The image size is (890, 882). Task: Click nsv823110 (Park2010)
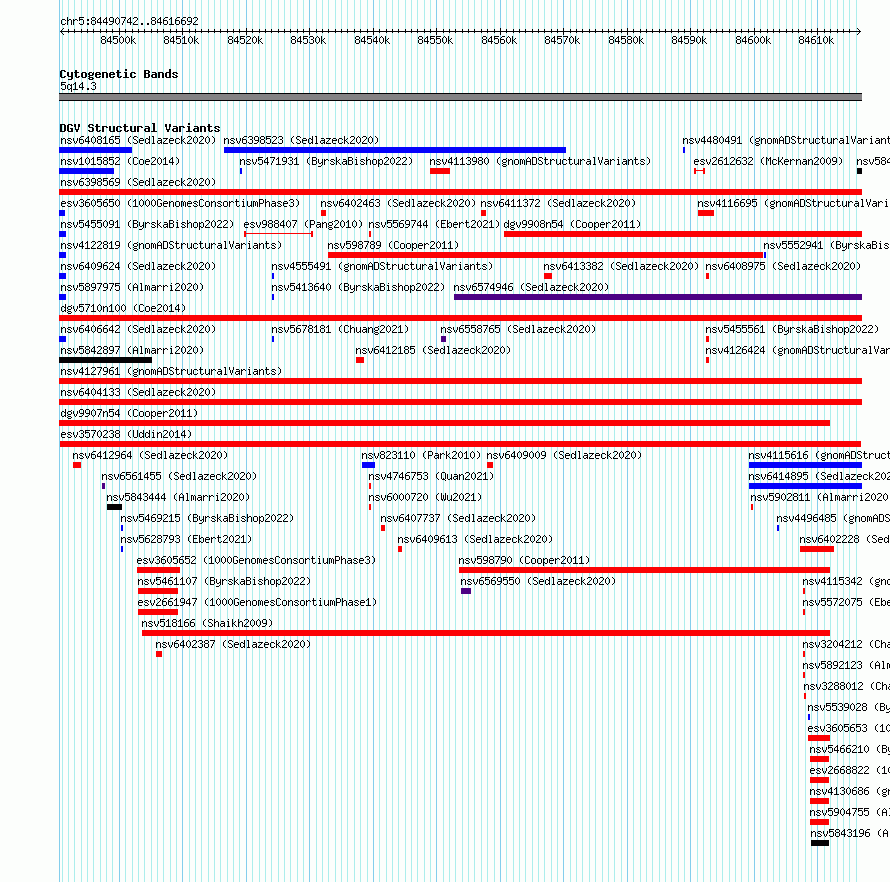tap(421, 455)
